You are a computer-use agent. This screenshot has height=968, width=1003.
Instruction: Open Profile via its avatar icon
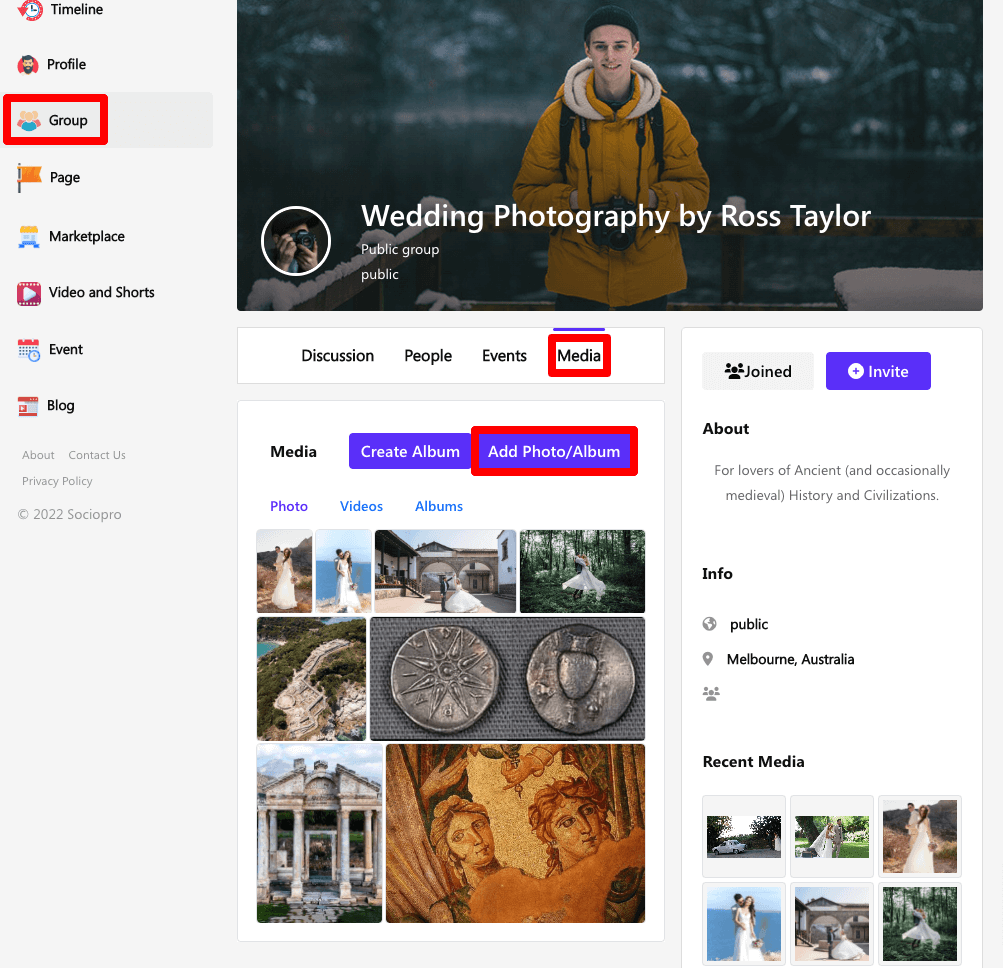click(28, 65)
